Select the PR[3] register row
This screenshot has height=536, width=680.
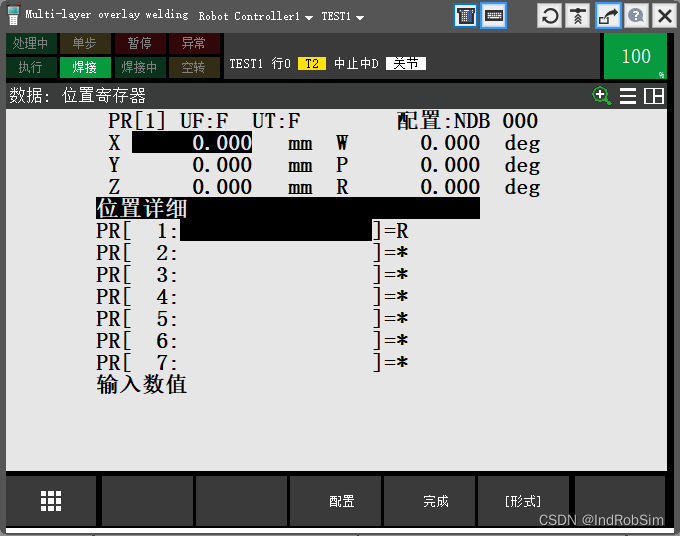[252, 275]
